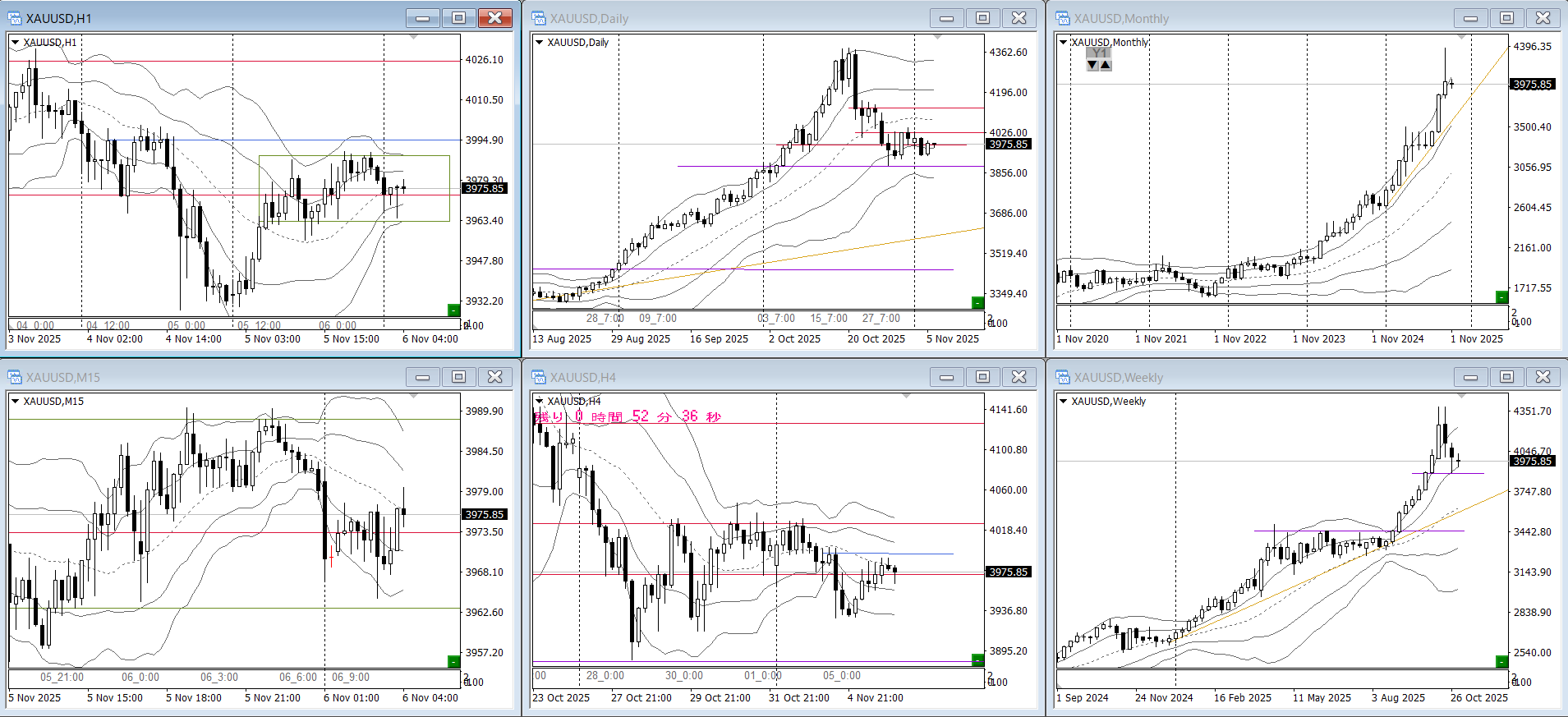Screen dimensions: 1568x717
Task: Expand the XAUUSD,Weekly chart dropdown triangle
Action: tap(1063, 402)
